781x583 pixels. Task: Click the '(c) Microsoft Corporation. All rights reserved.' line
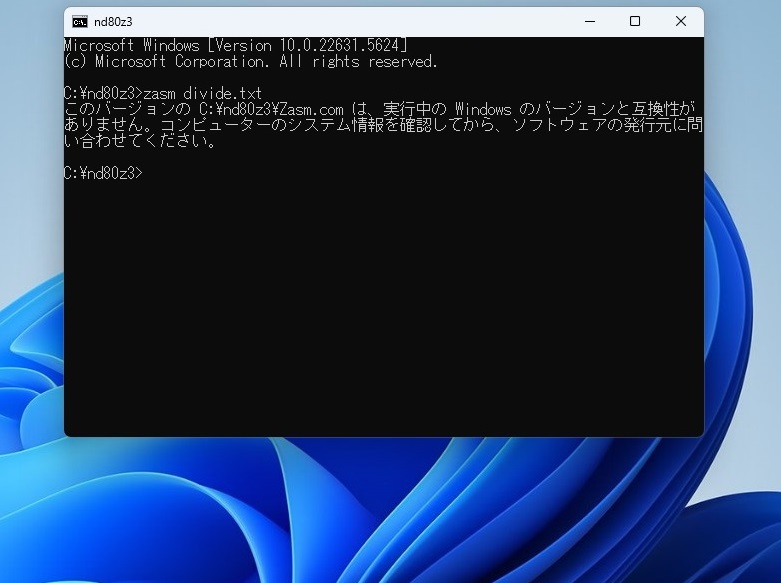pos(251,61)
